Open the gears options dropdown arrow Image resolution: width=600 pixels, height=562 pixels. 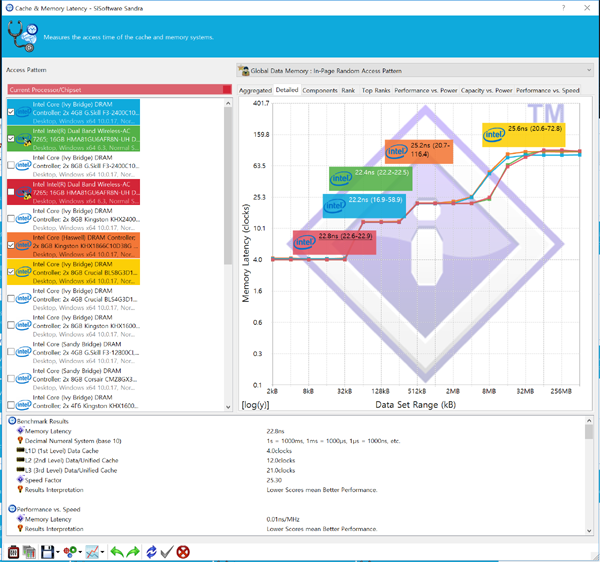(80, 552)
